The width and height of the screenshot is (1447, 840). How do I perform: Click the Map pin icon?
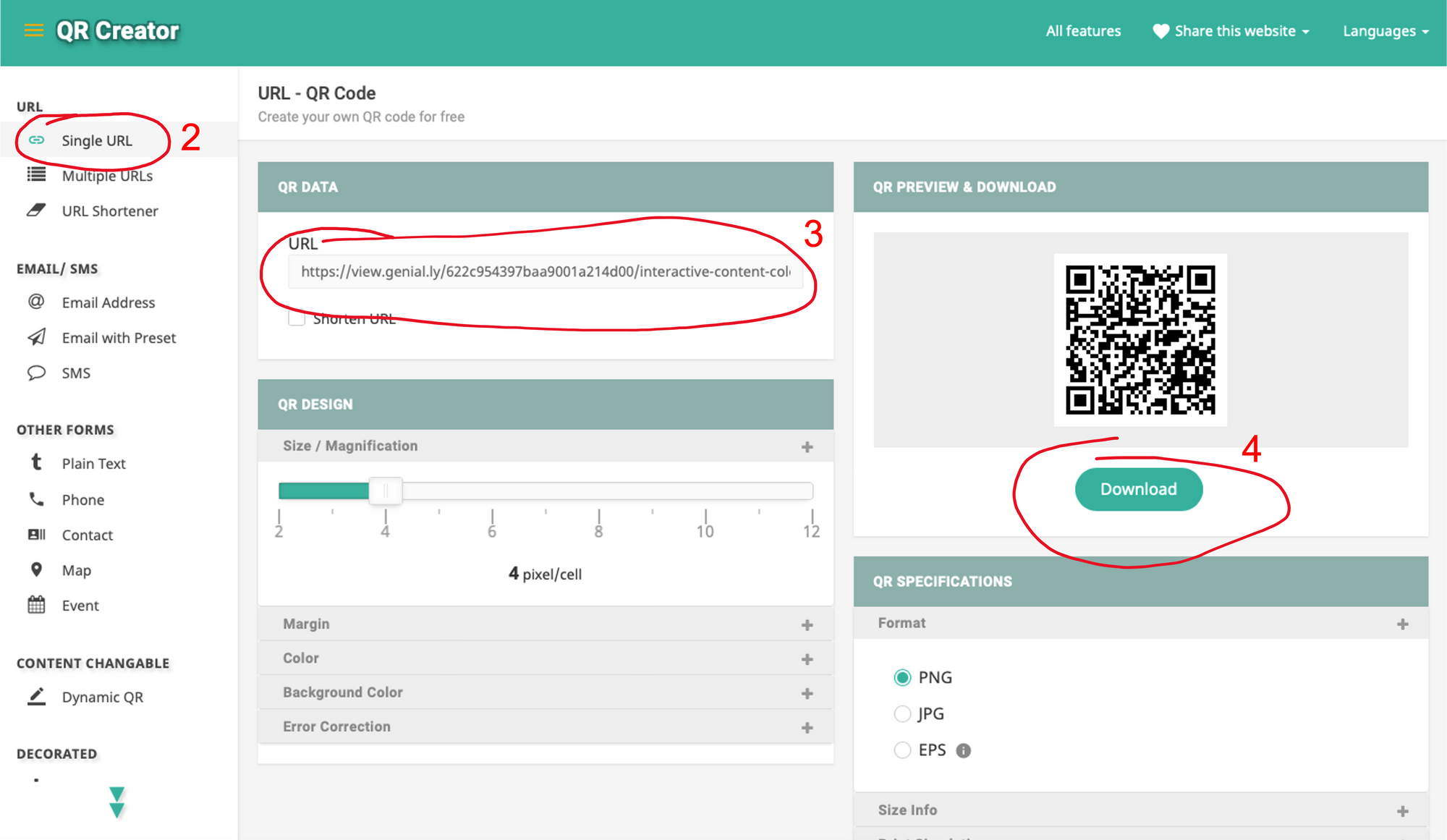(x=36, y=570)
